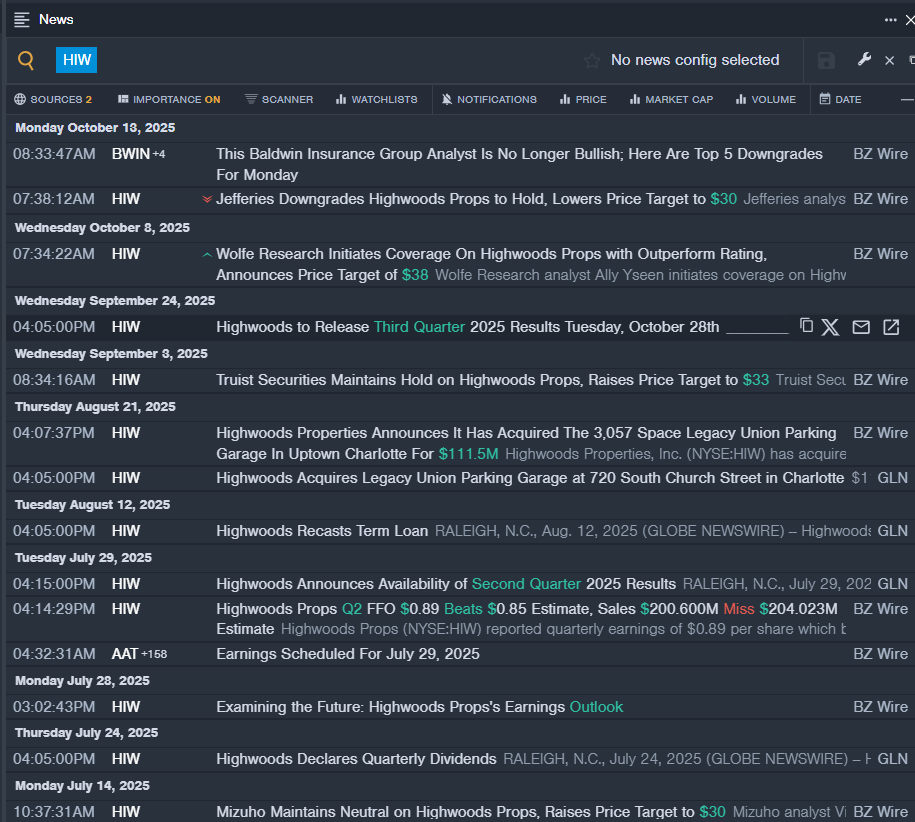This screenshot has height=822, width=915.
Task: Star the news config as favorite
Action: coord(592,61)
